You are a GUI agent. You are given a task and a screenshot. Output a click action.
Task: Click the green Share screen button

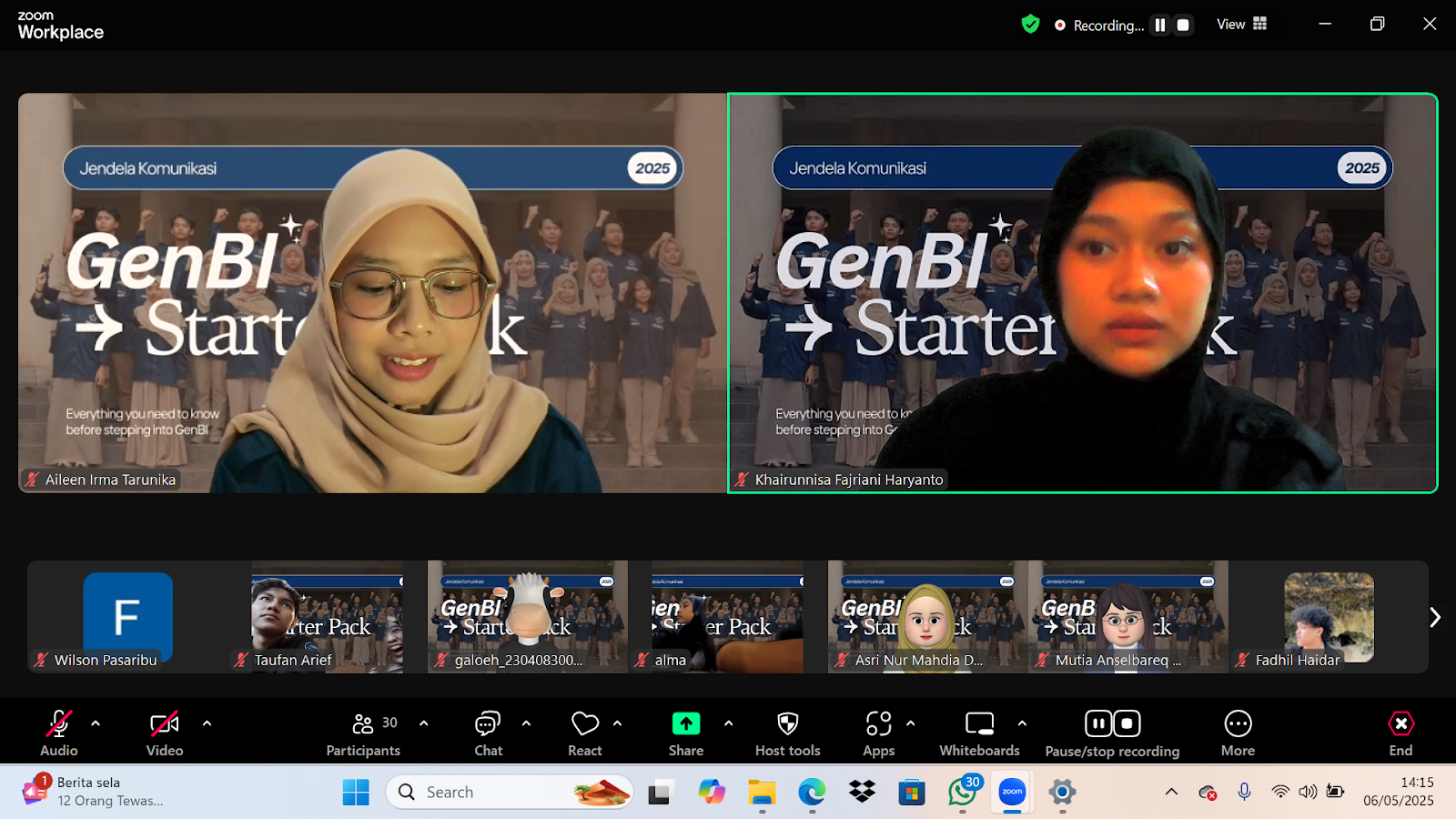tap(686, 733)
